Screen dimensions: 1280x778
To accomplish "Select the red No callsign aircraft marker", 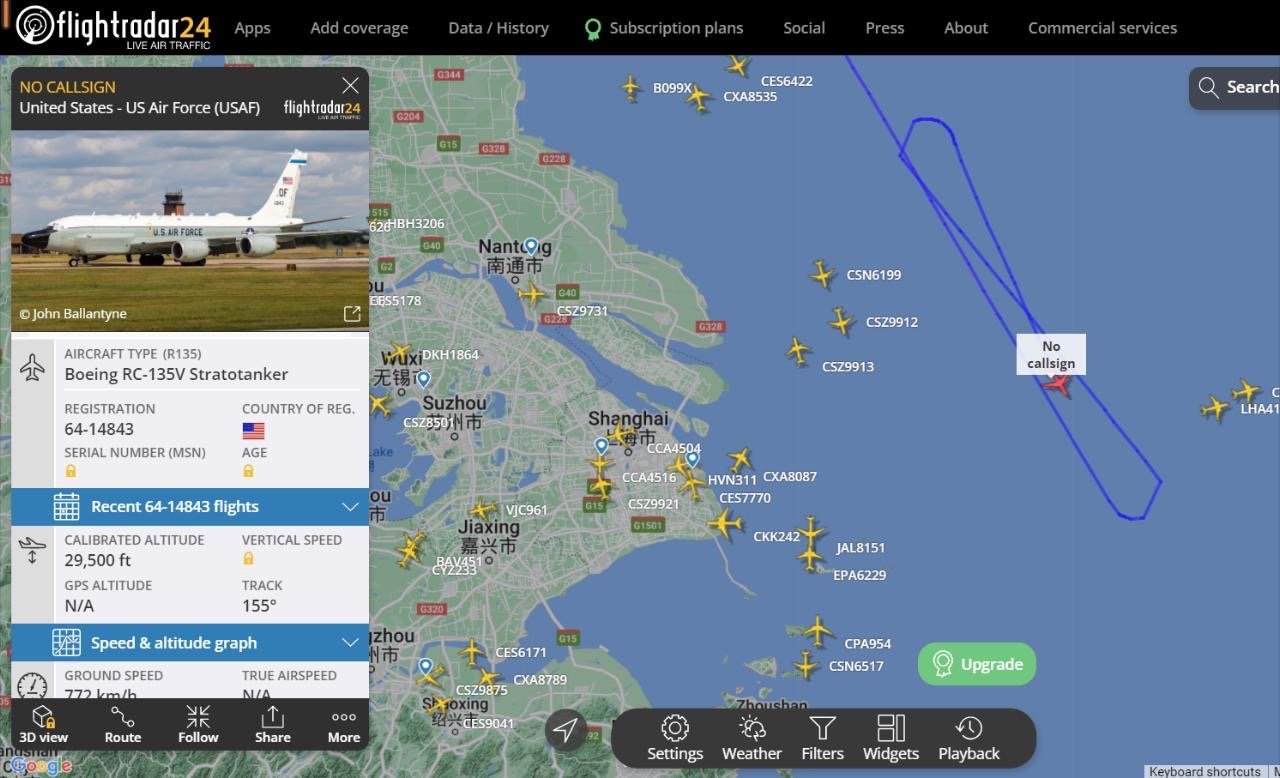I will 1057,385.
